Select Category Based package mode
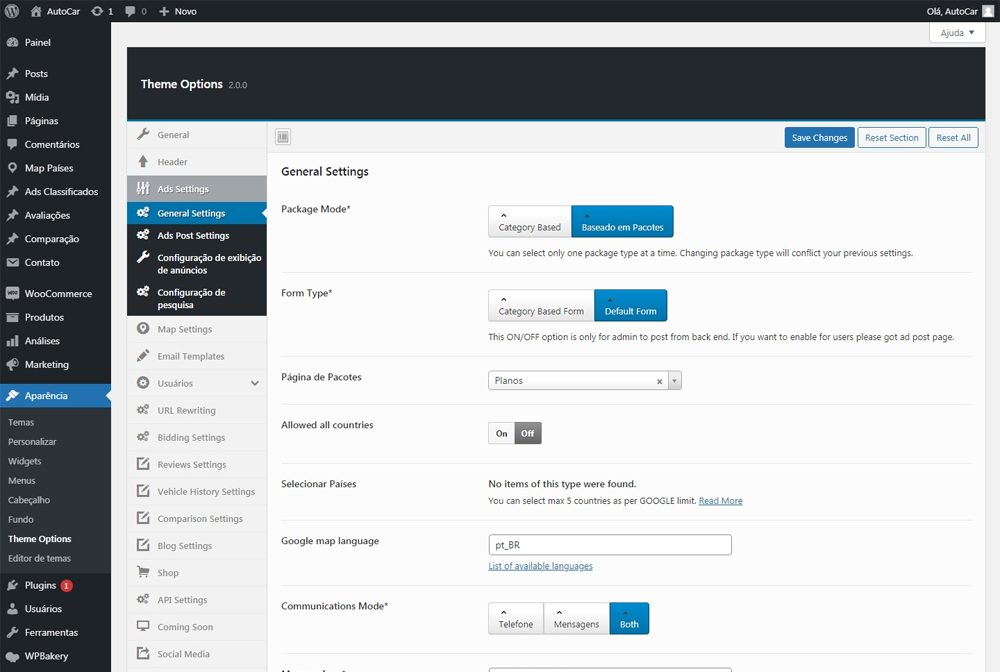The width and height of the screenshot is (1000, 672). click(530, 222)
